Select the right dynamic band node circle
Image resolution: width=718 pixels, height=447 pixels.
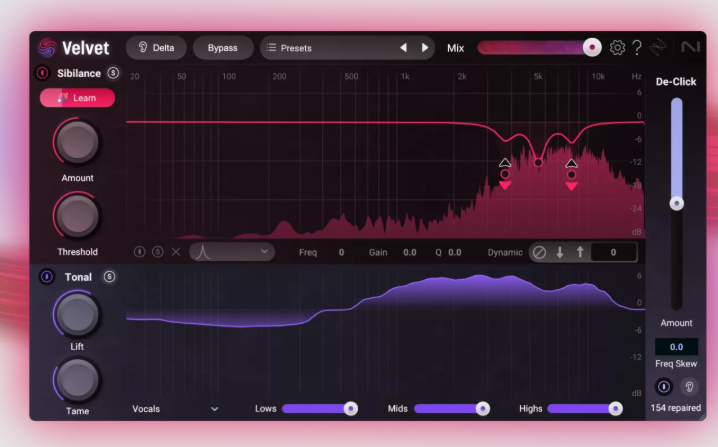coord(571,174)
